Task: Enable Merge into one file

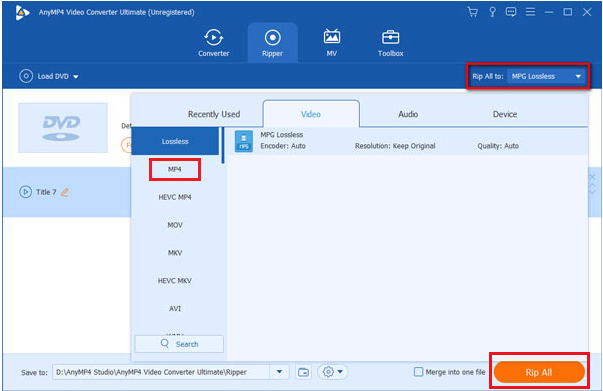Action: [418, 372]
